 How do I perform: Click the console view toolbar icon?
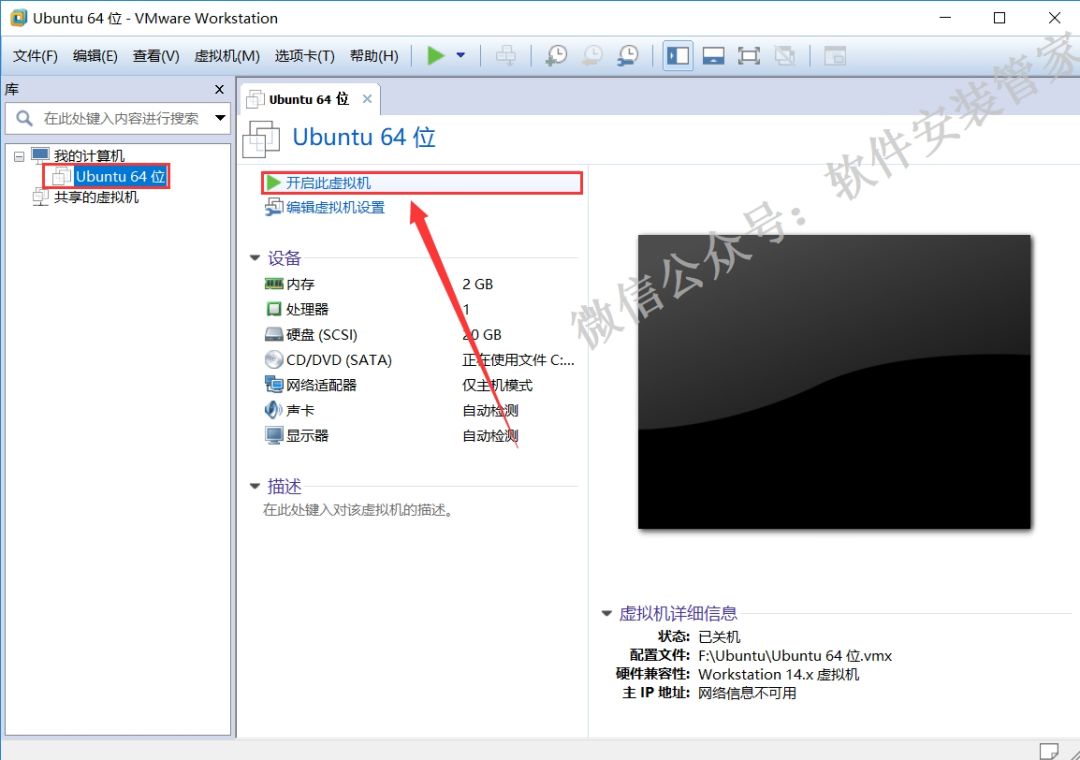835,56
